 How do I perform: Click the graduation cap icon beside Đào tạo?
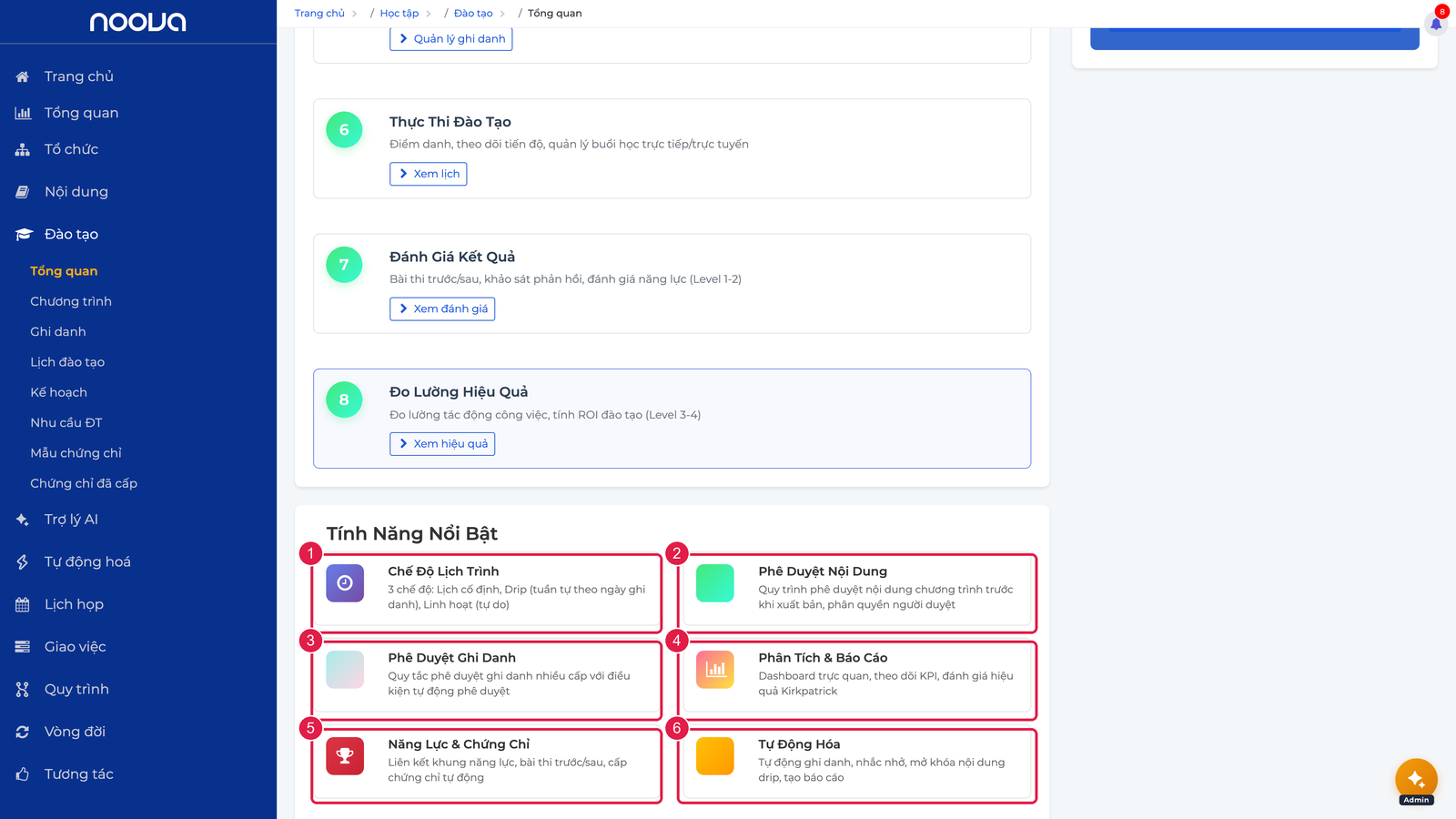[x=24, y=234]
